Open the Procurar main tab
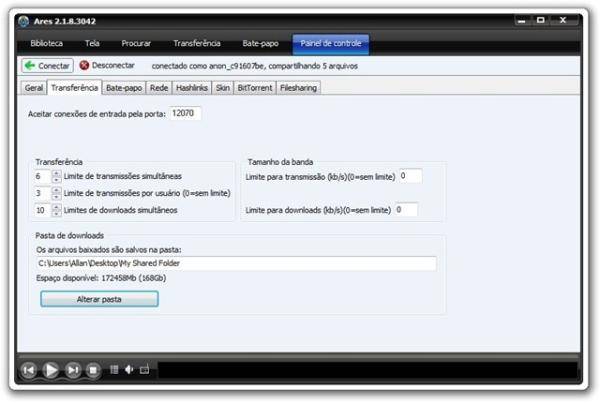The image size is (600, 403). click(x=136, y=43)
